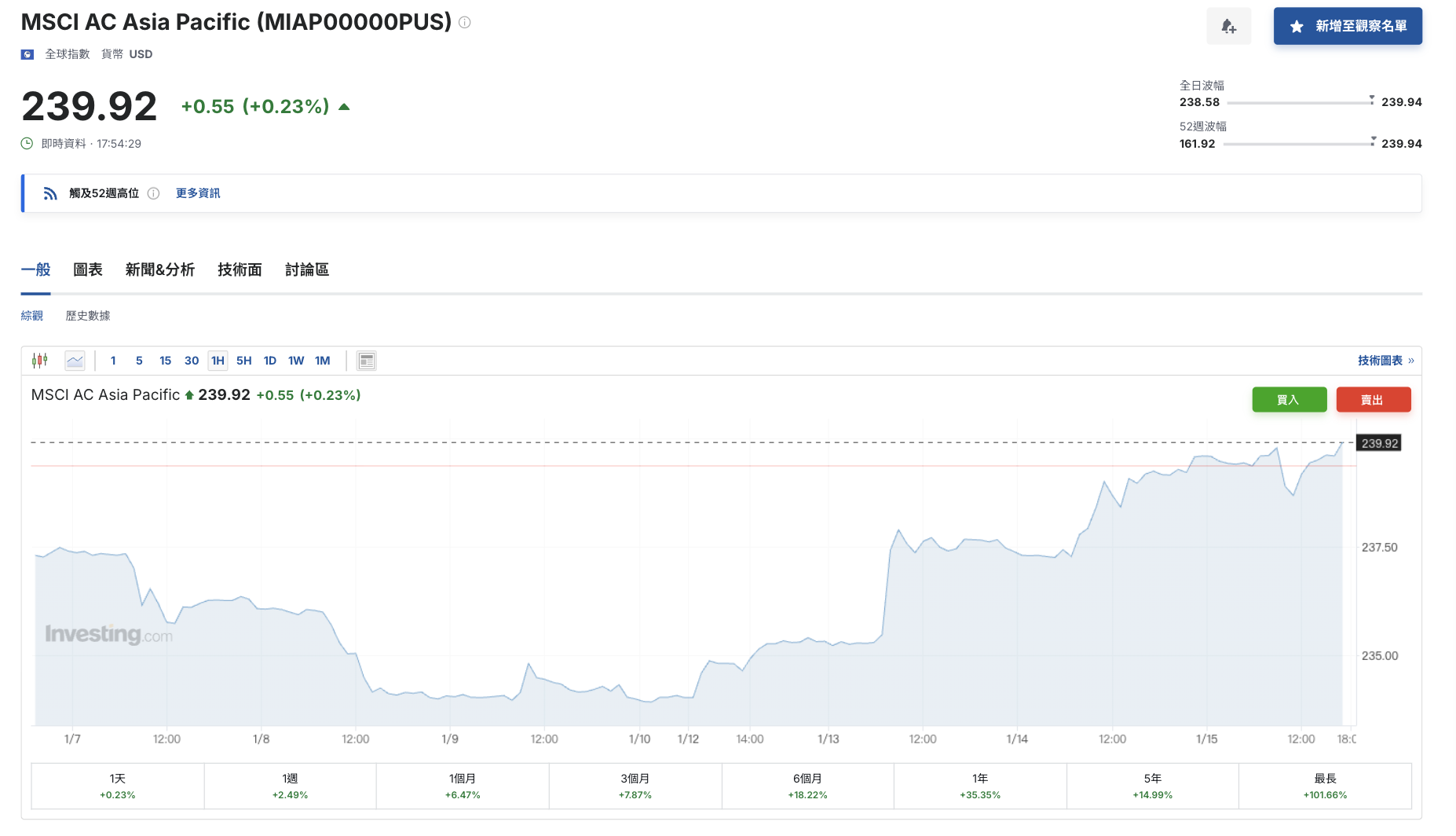Screen dimensions: 1456x836
Task: Click the flag icon beside 全球指數
Action: click(27, 54)
